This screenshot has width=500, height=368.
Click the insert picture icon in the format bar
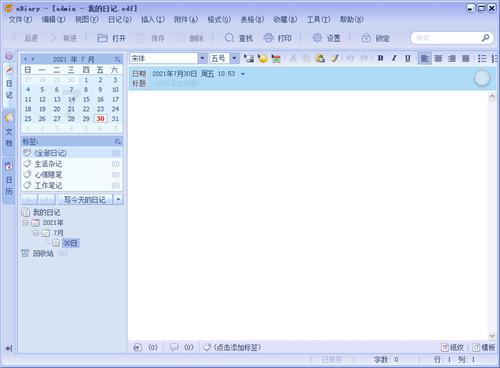click(x=248, y=58)
